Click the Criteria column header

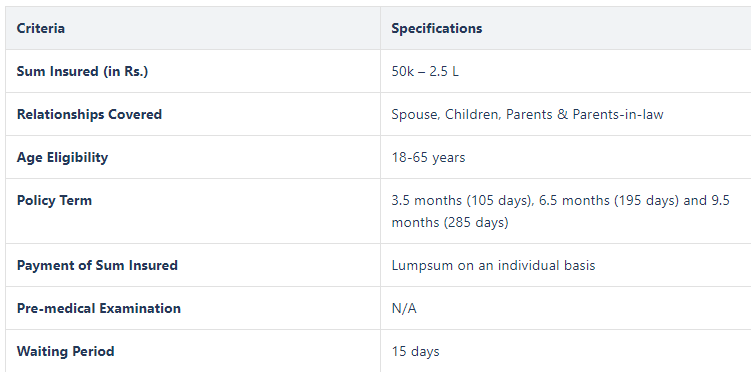click(41, 28)
